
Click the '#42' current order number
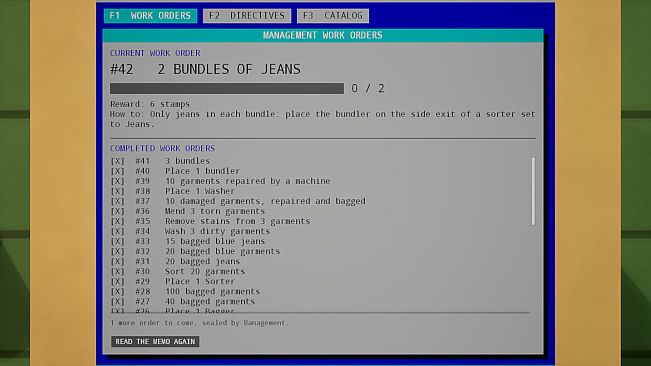(x=122, y=69)
